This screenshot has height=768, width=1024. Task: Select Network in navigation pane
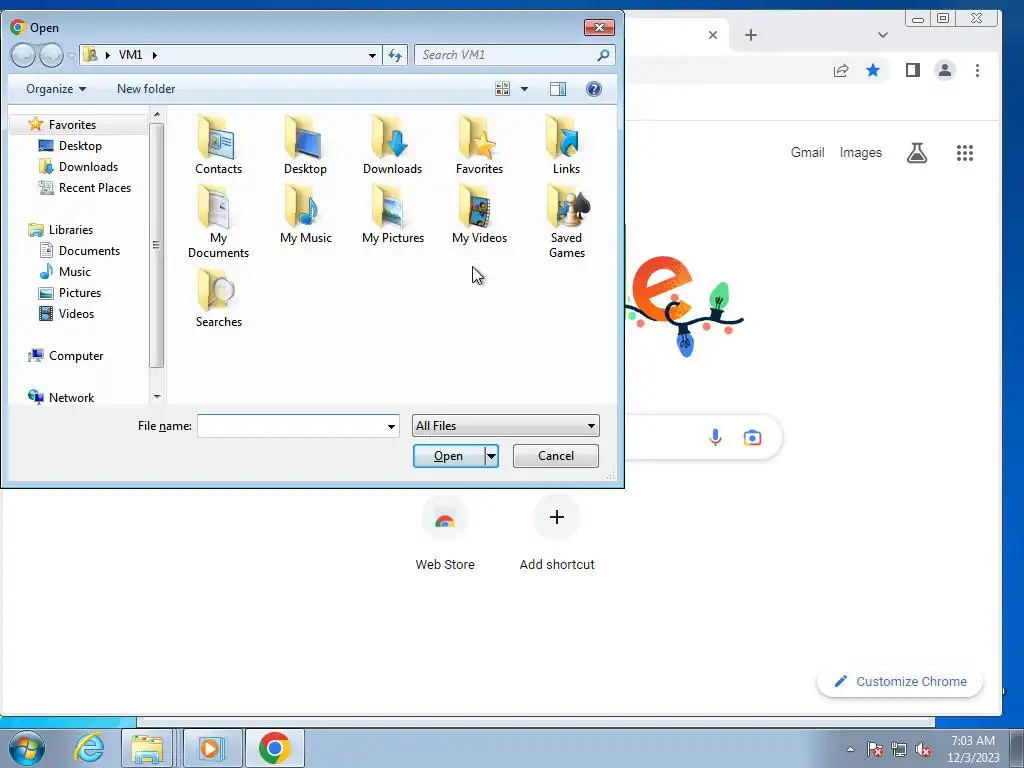71,398
